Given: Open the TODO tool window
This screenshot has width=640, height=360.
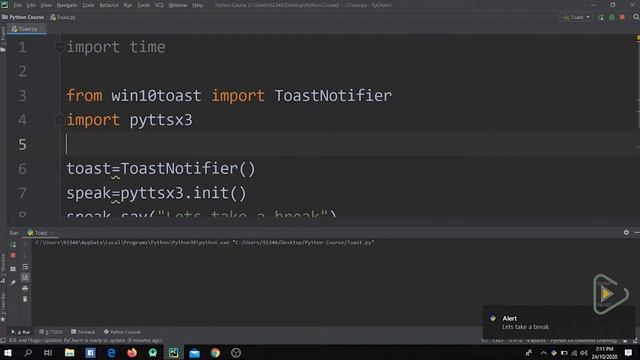Looking at the screenshot, I should 51,332.
